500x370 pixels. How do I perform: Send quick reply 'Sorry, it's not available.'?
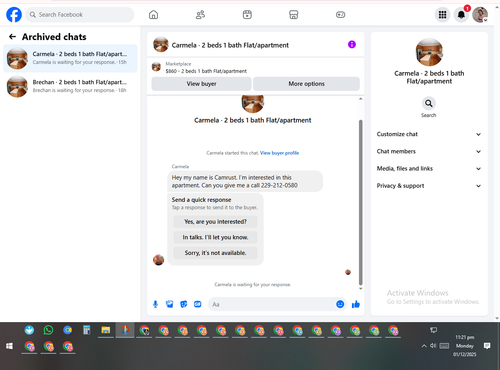click(215, 253)
